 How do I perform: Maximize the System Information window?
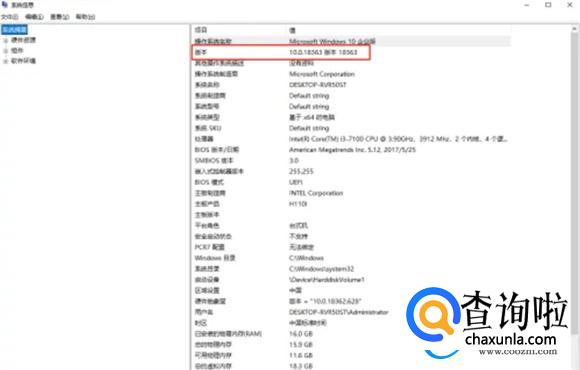click(548, 5)
